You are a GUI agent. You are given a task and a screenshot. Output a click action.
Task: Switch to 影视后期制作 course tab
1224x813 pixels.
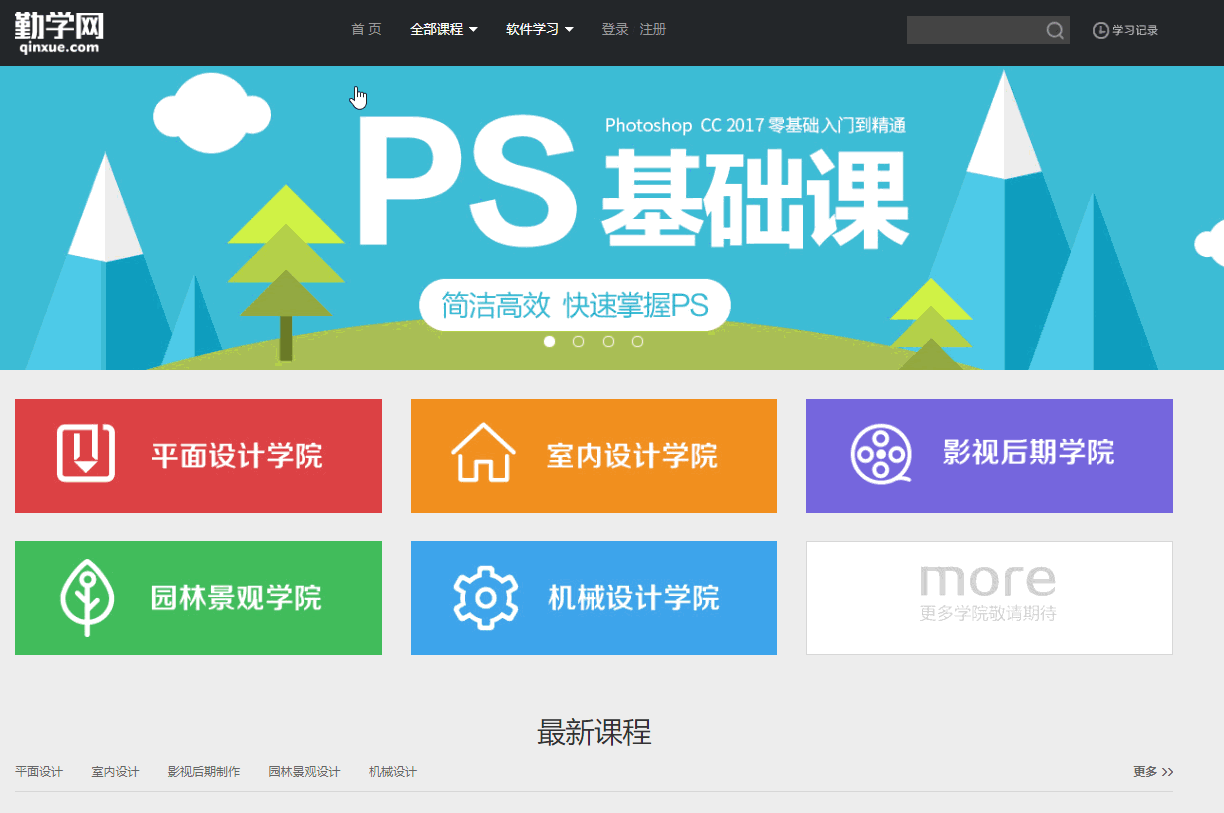(204, 772)
